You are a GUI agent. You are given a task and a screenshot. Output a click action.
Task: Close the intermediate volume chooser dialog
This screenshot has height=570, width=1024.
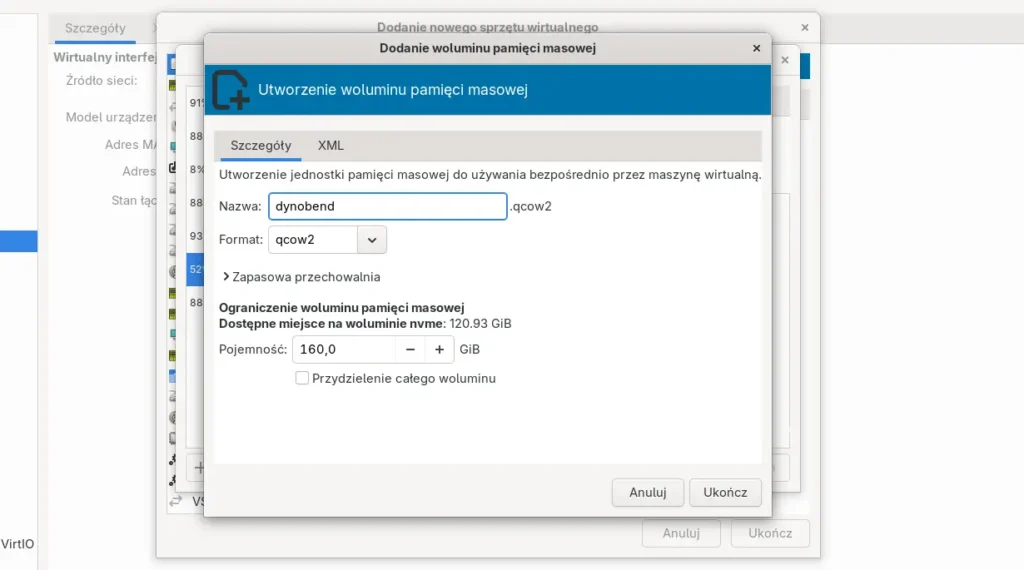tap(785, 60)
